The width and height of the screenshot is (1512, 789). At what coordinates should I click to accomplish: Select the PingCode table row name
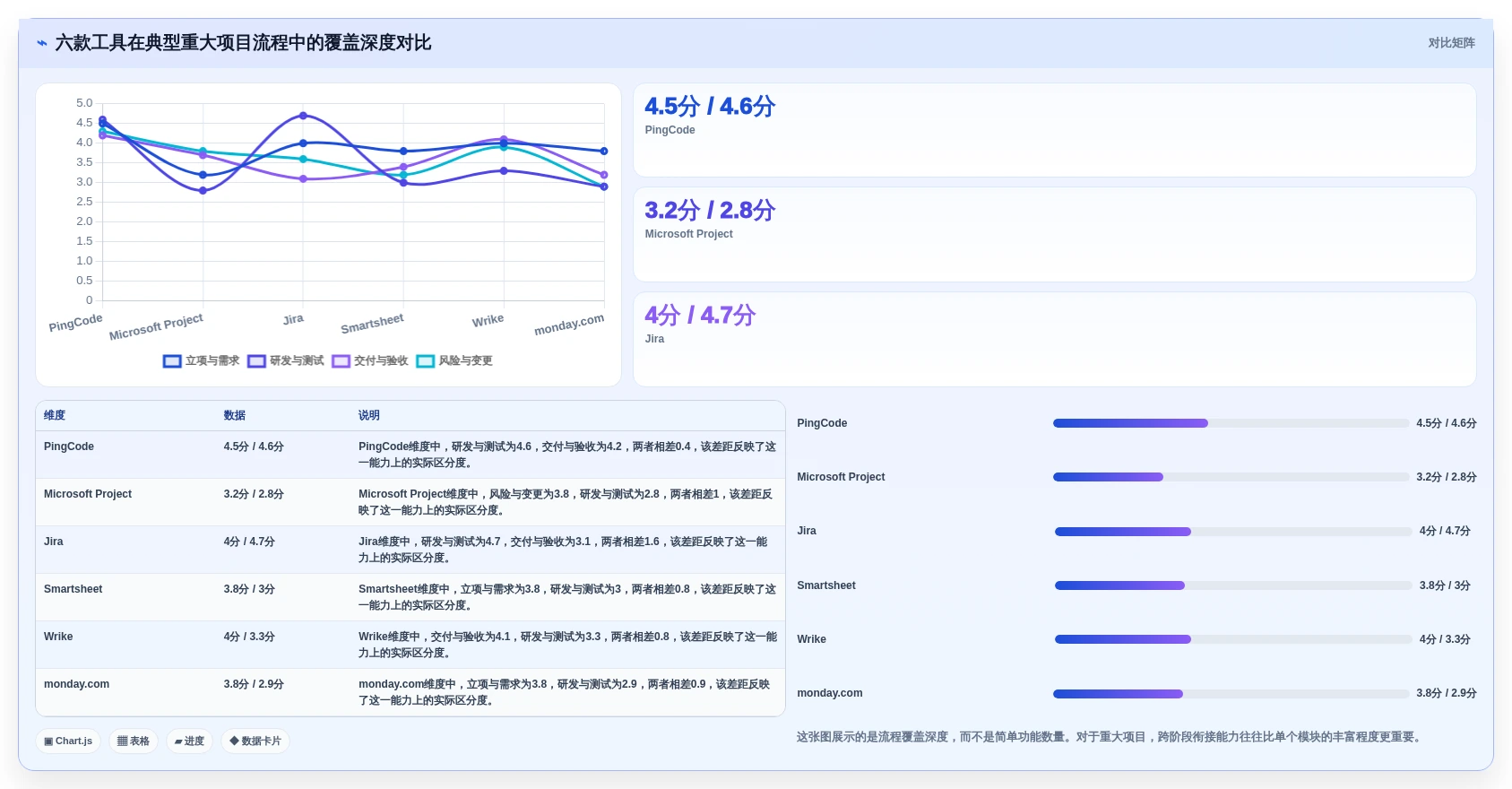click(69, 447)
